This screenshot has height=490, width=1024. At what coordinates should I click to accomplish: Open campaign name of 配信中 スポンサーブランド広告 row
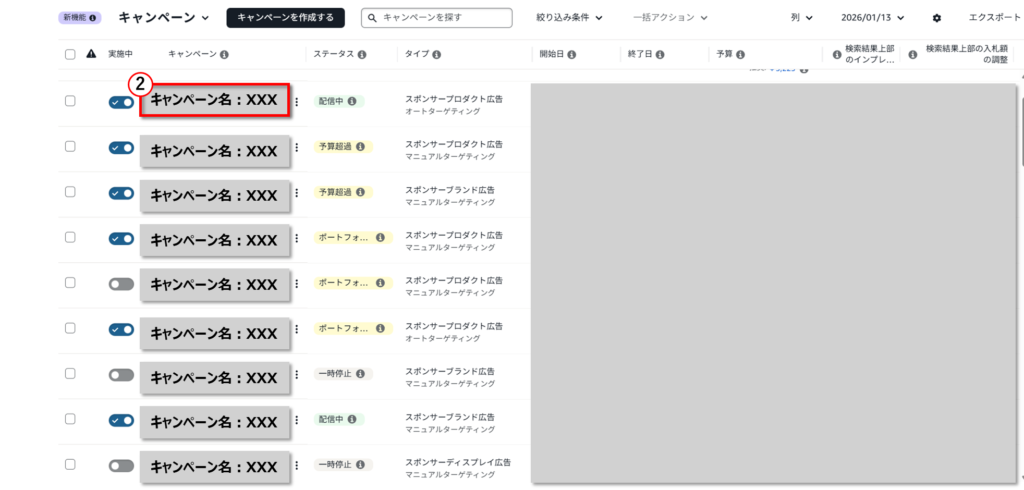pyautogui.click(x=215, y=421)
